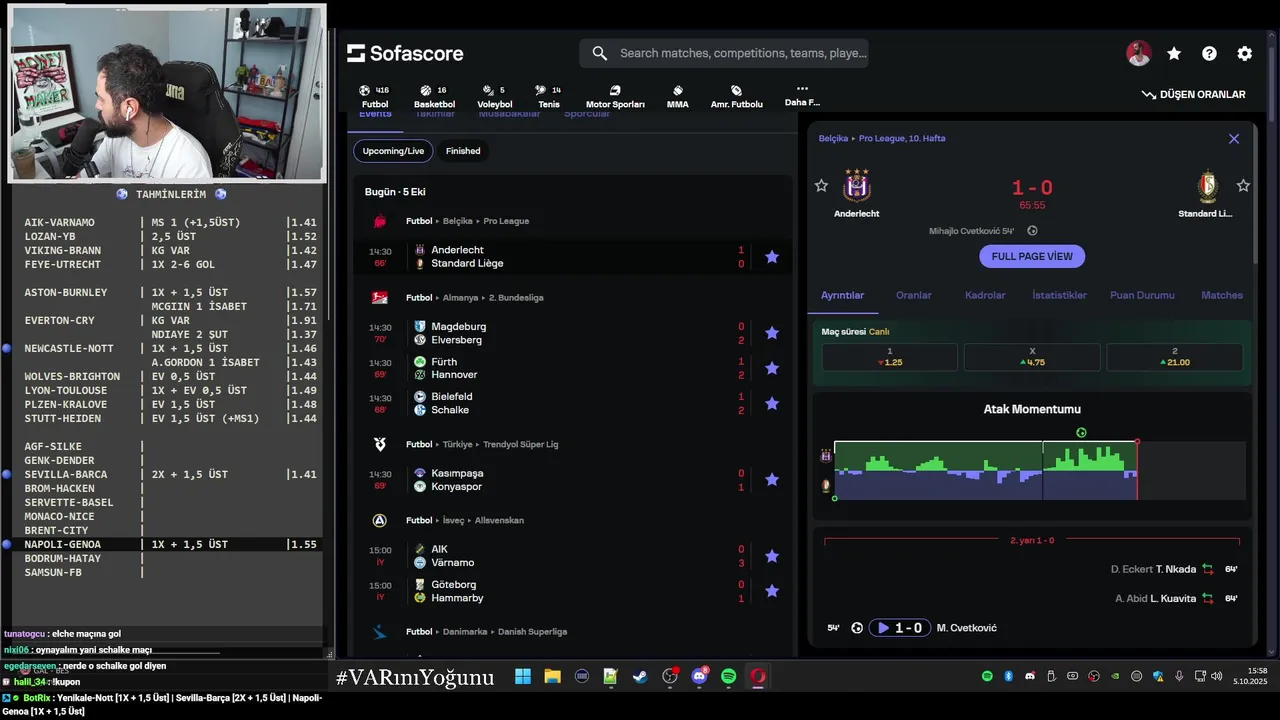Switch to İstatistikler tab
This screenshot has width=1280, height=720.
pyautogui.click(x=1059, y=295)
